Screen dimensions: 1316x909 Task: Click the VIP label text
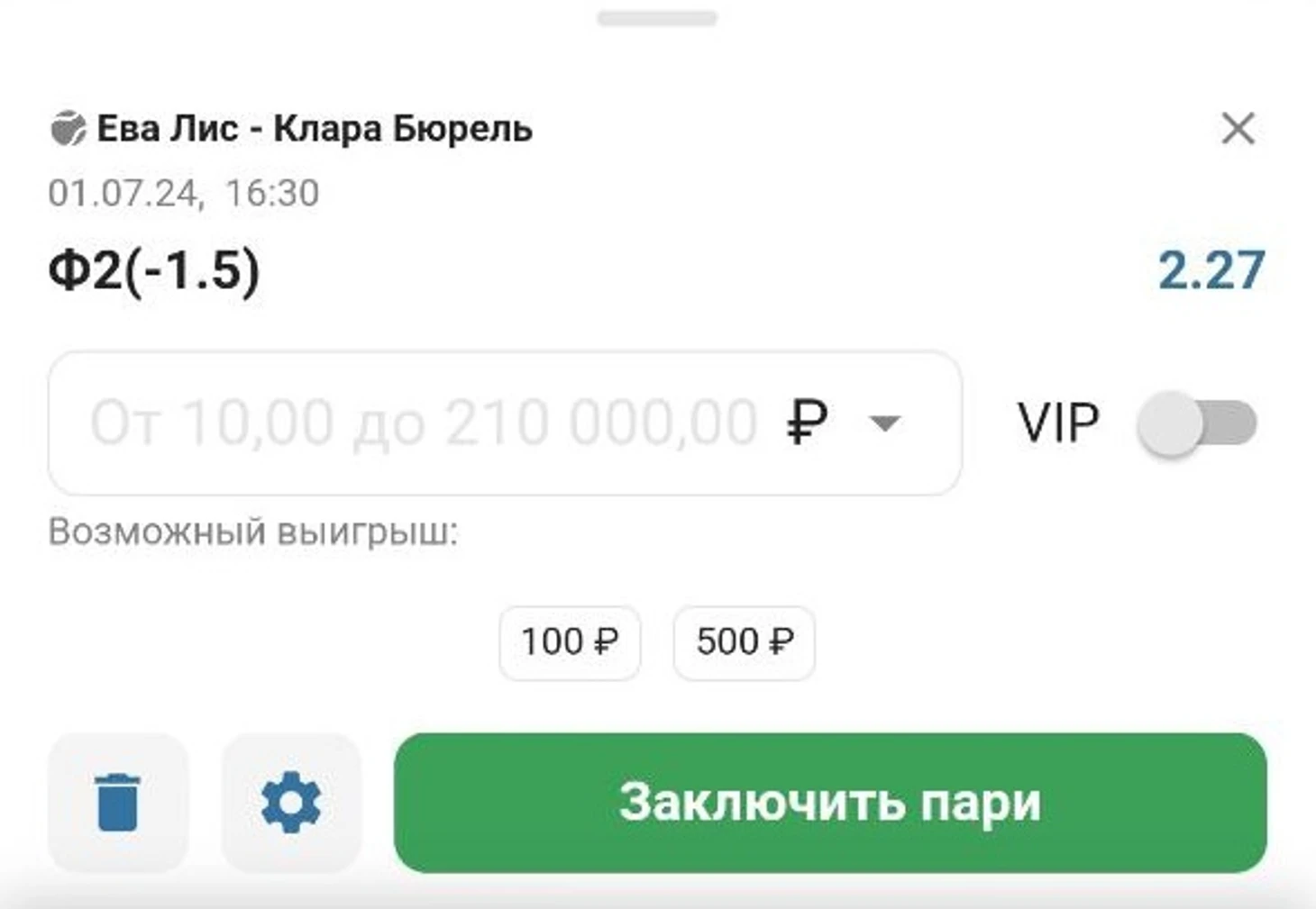click(x=1058, y=423)
